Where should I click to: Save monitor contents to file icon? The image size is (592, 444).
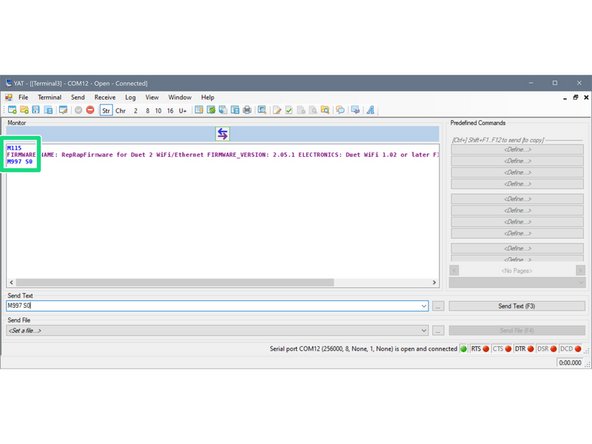235,110
